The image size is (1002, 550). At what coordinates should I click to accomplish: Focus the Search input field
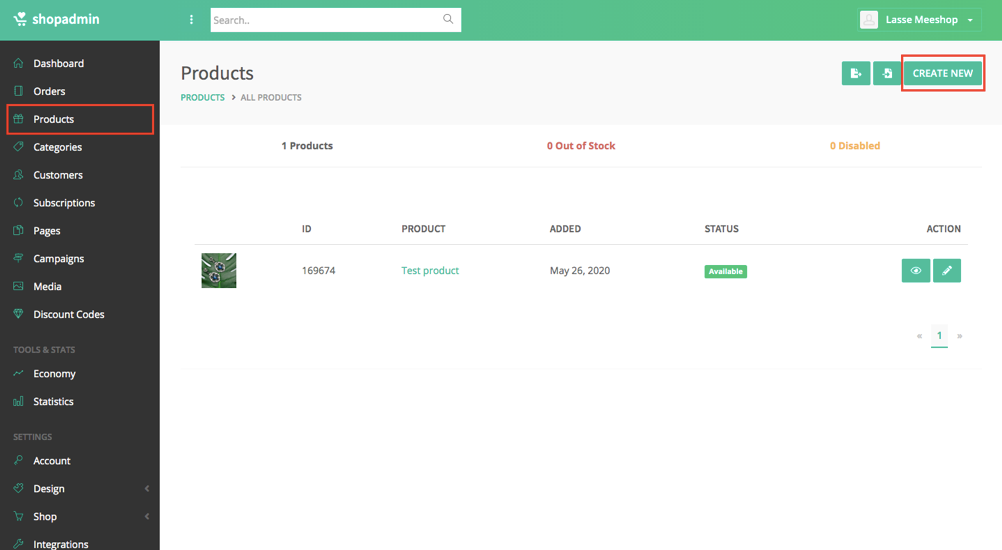click(x=335, y=20)
